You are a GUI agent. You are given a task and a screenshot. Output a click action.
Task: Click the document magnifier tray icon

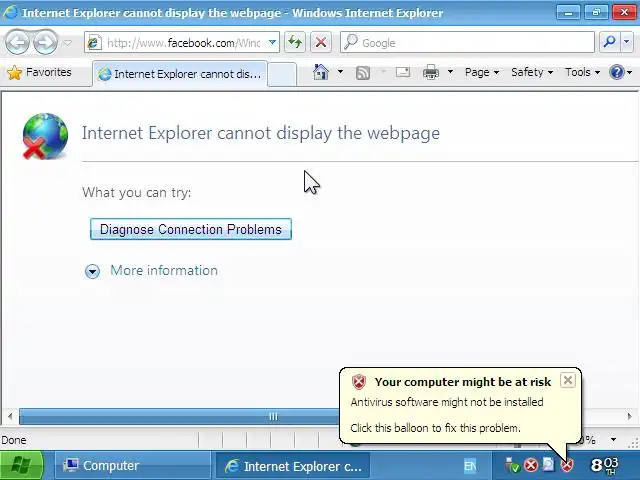[549, 464]
